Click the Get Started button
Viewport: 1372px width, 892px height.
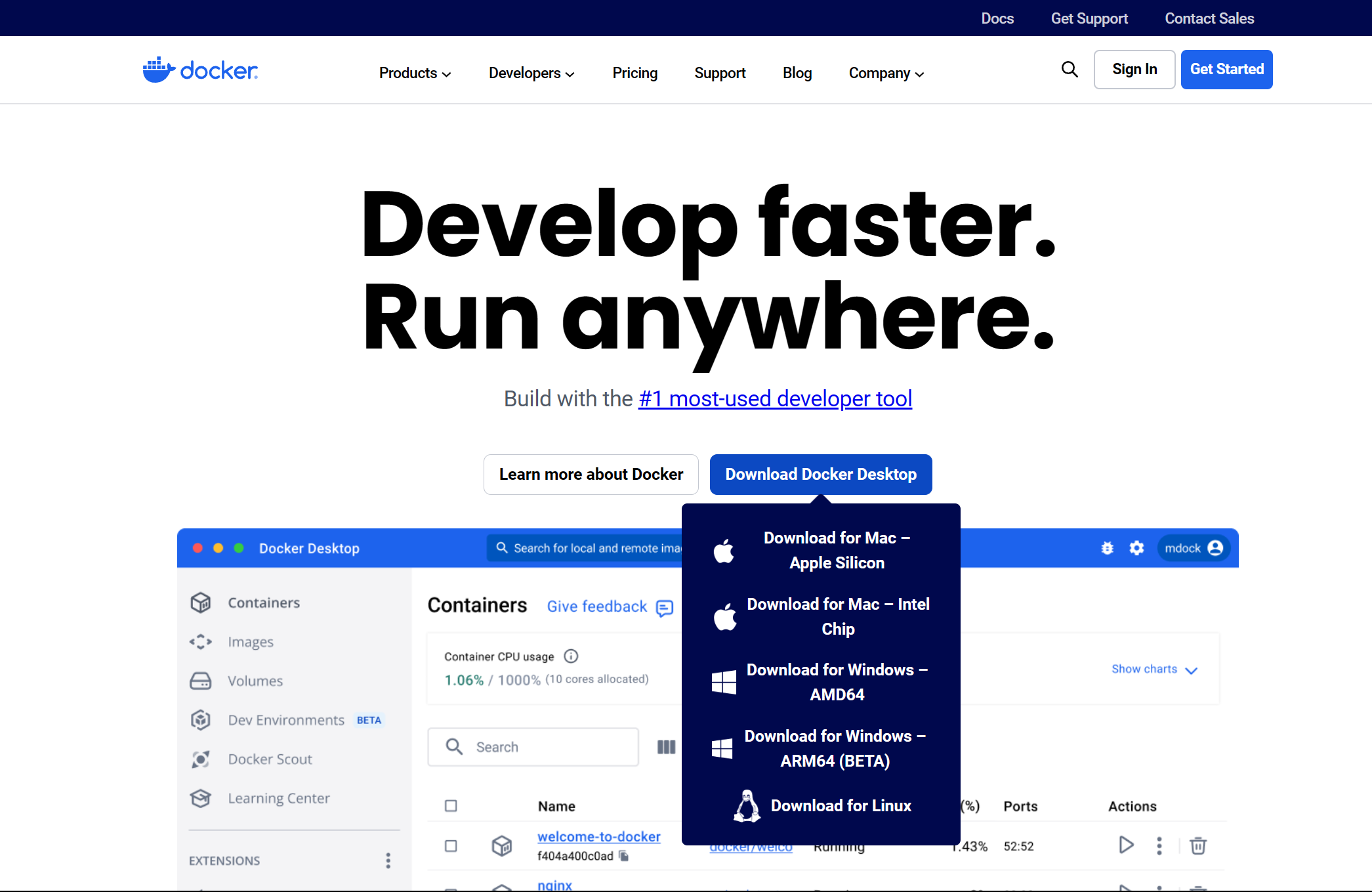tap(1226, 69)
